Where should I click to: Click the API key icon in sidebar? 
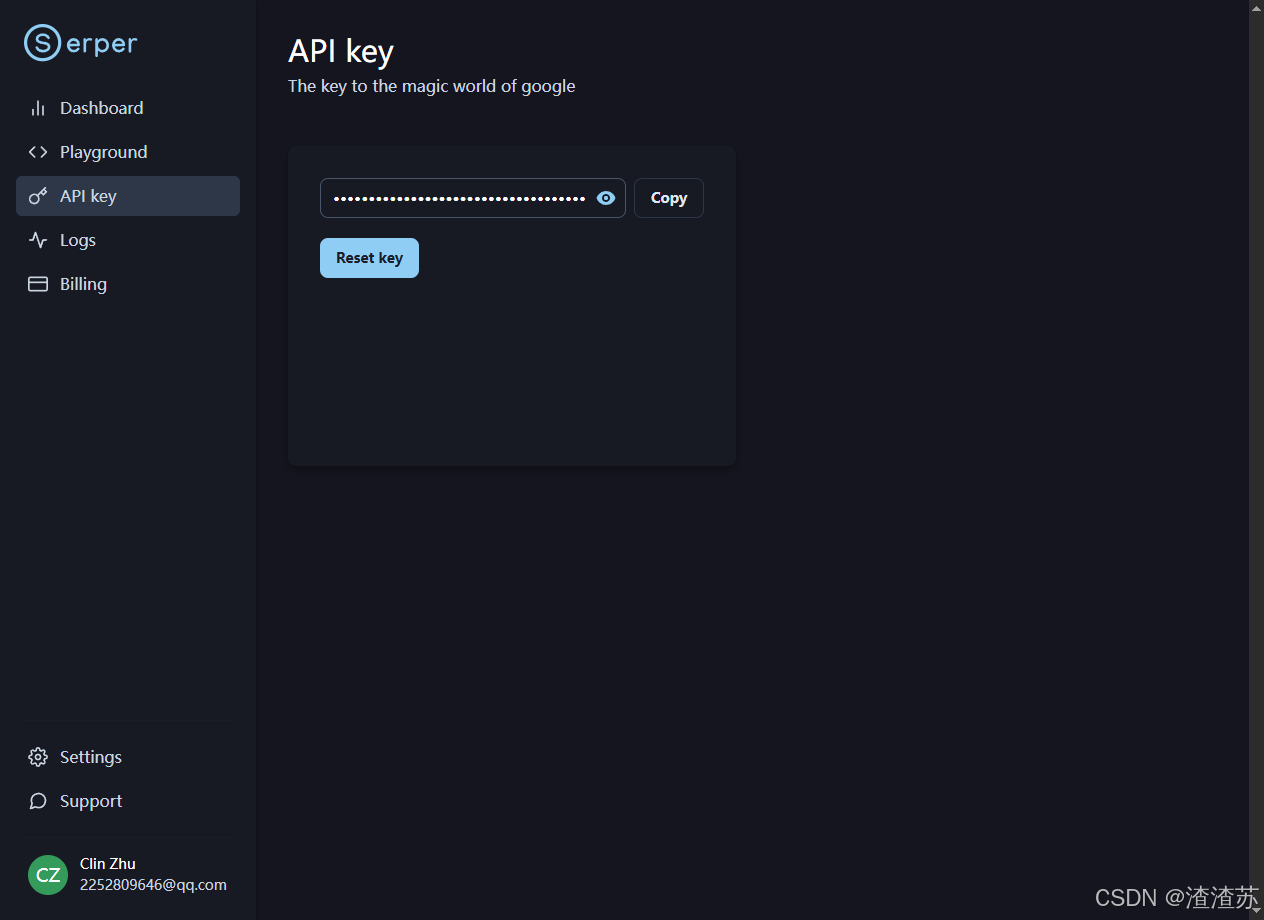38,196
